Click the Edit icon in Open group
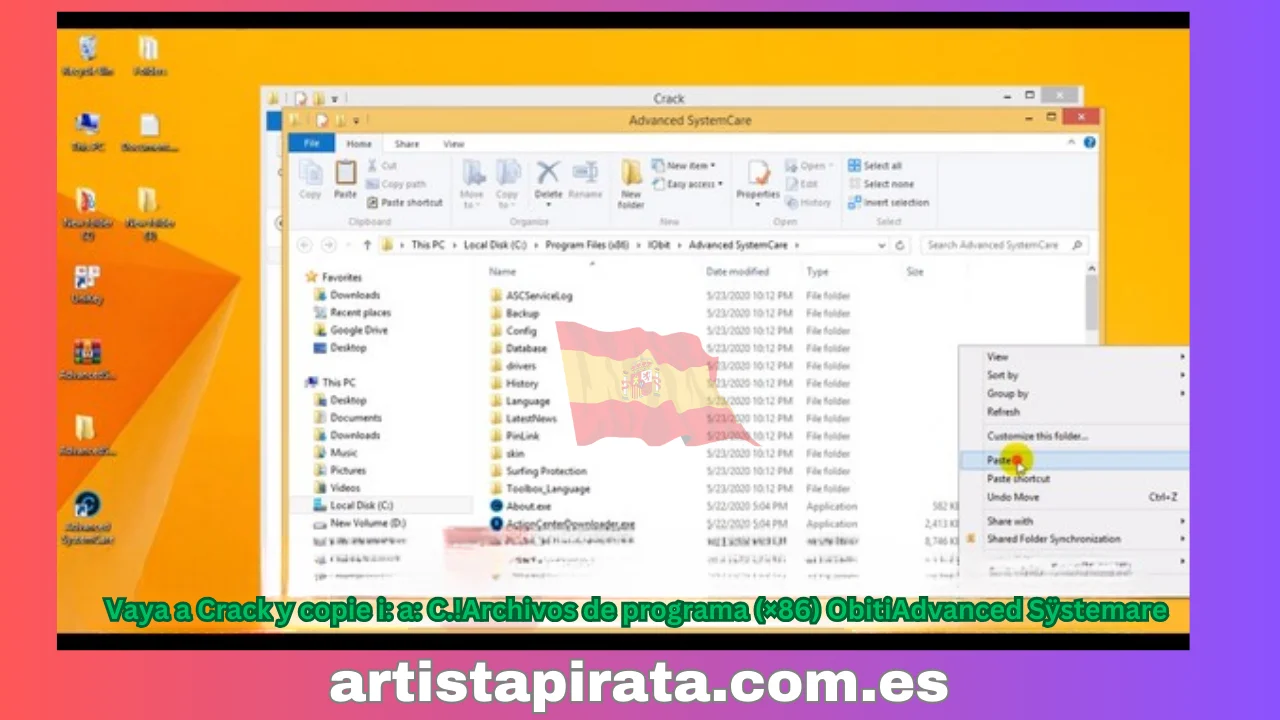 [x=802, y=184]
